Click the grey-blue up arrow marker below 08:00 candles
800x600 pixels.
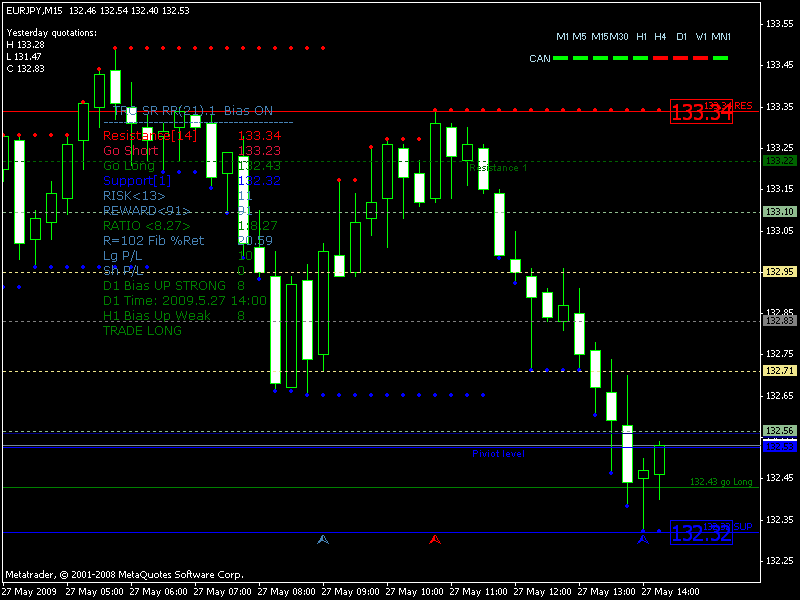pos(323,539)
